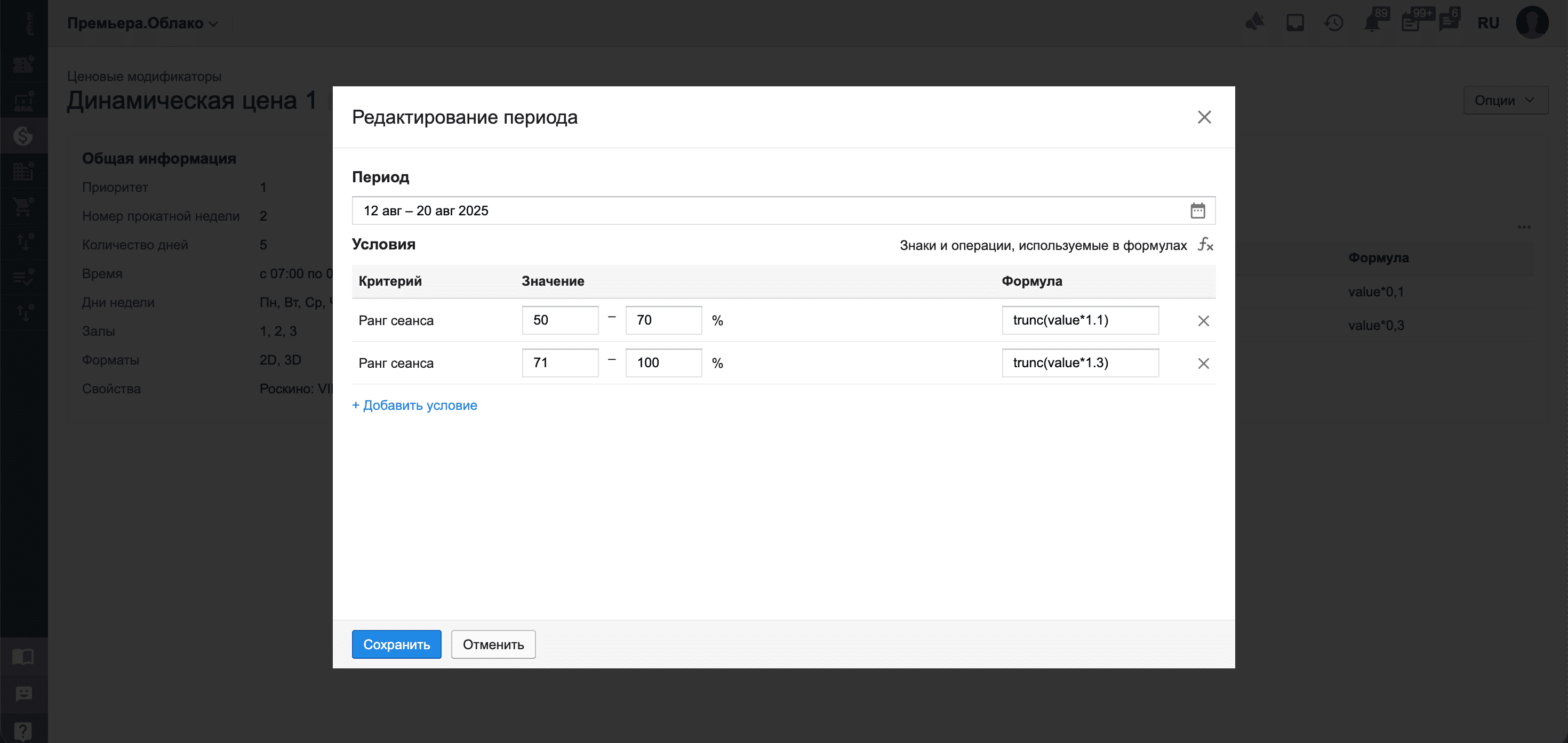This screenshot has height=743, width=1568.
Task: Edit the trunc(value*1.1) formula field
Action: [1080, 320]
